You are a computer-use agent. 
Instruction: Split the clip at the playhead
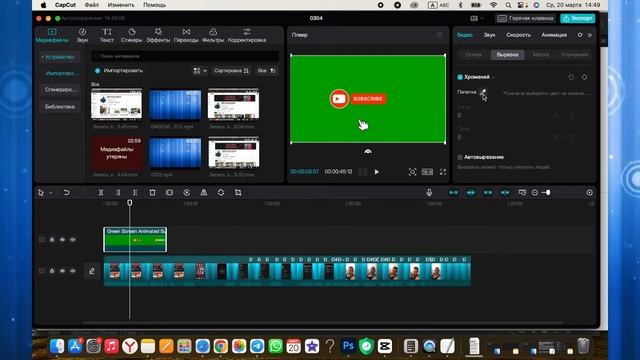(101, 192)
